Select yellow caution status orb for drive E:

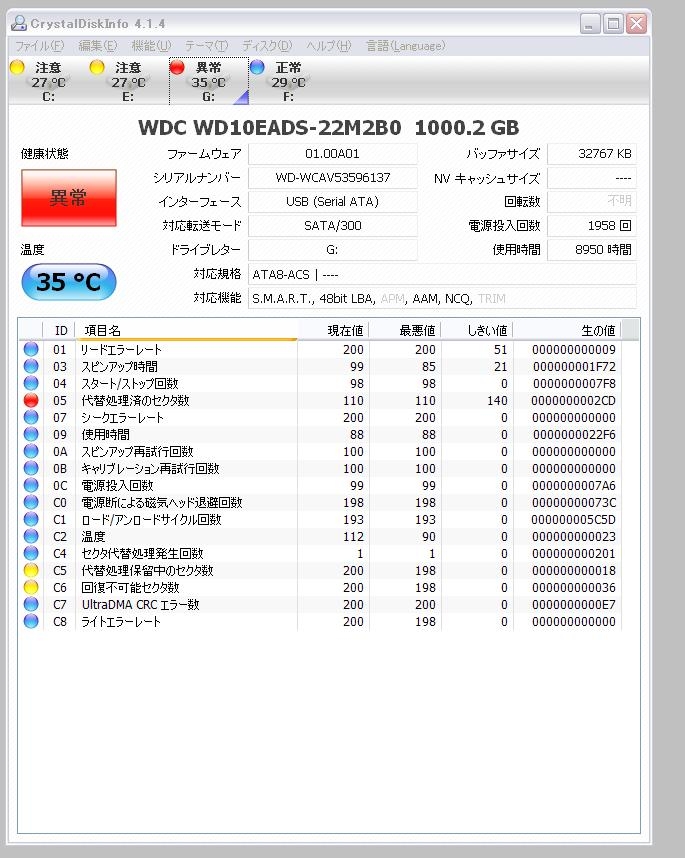(x=97, y=67)
